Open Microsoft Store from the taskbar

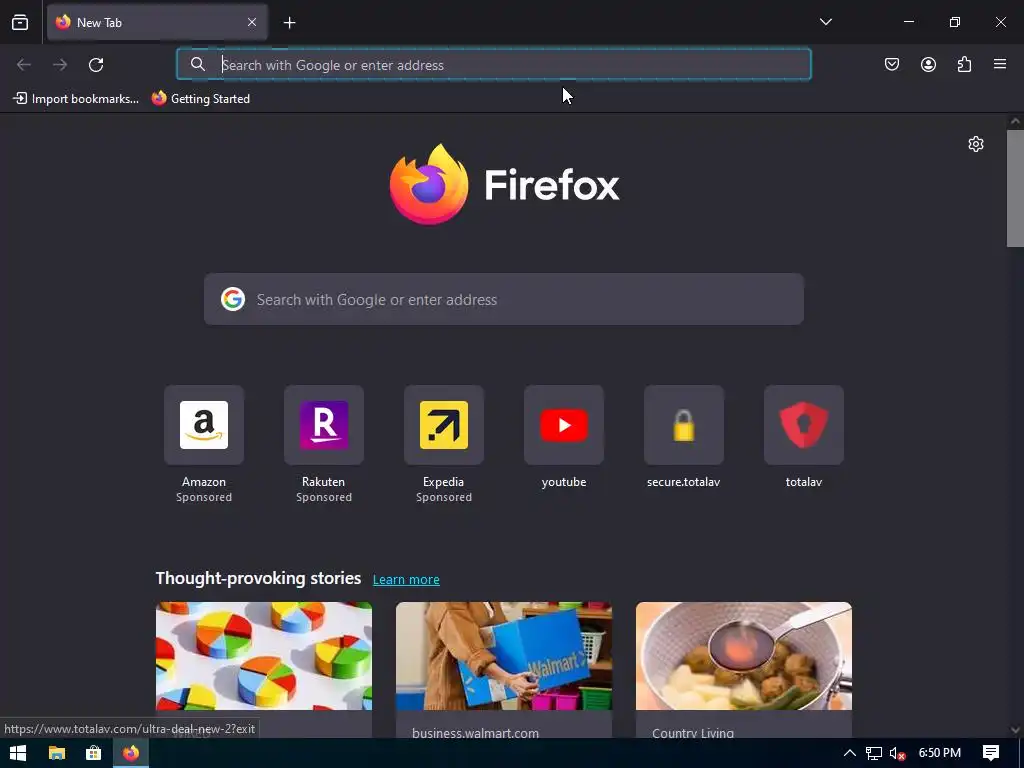coord(93,753)
